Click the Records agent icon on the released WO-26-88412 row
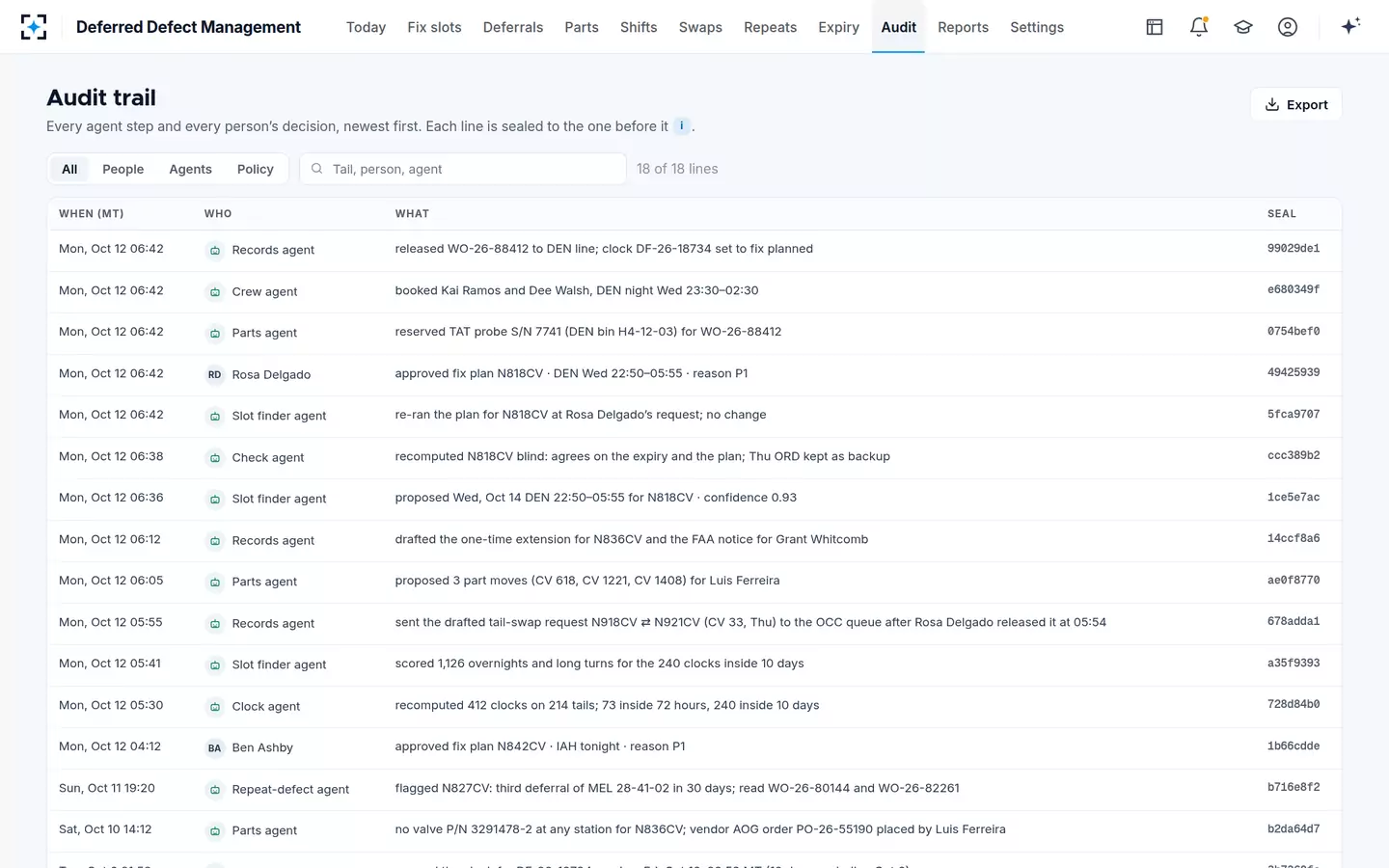This screenshot has height=868, width=1389. click(x=215, y=250)
